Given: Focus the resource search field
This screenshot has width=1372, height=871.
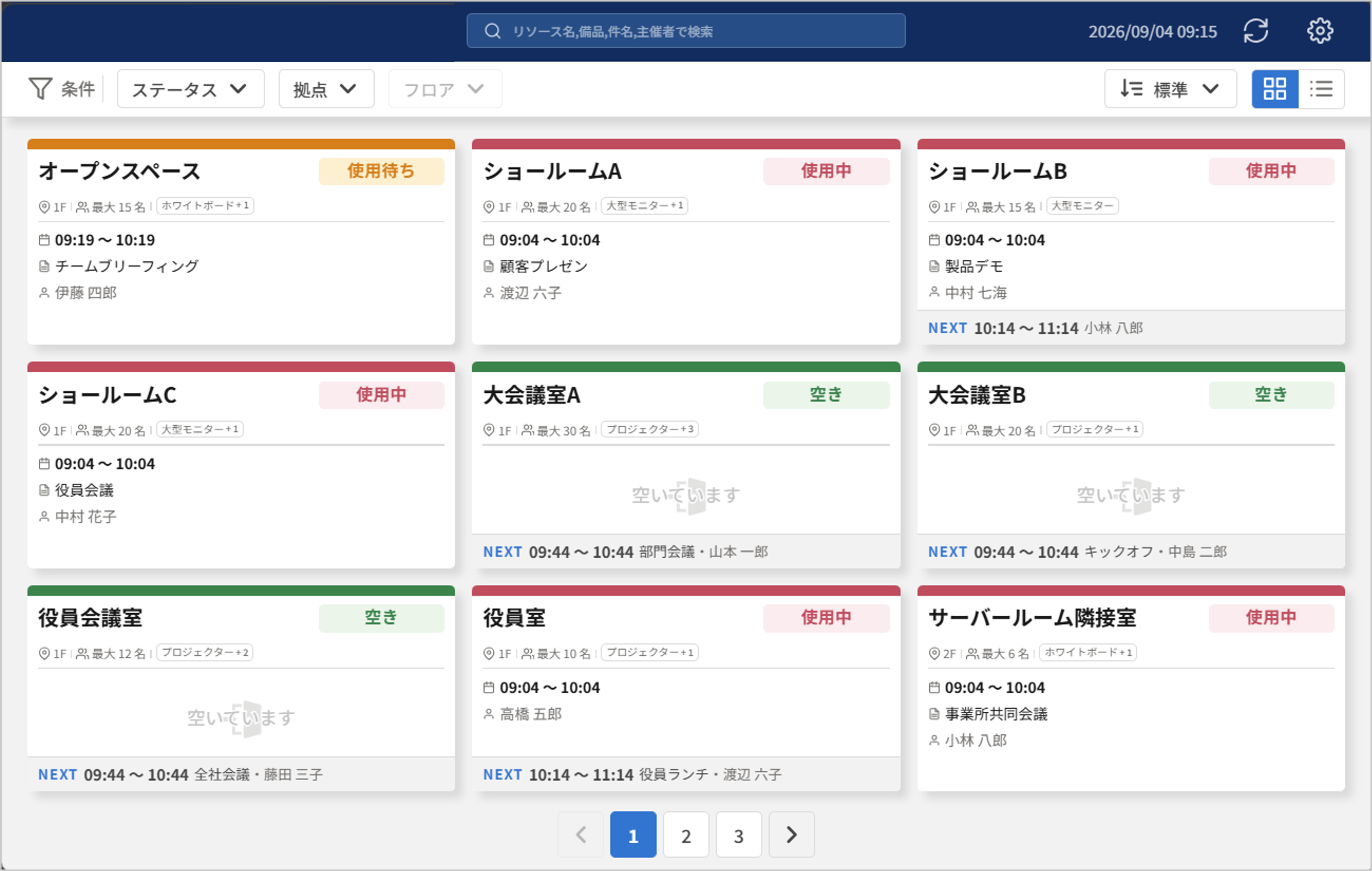Looking at the screenshot, I should click(686, 31).
